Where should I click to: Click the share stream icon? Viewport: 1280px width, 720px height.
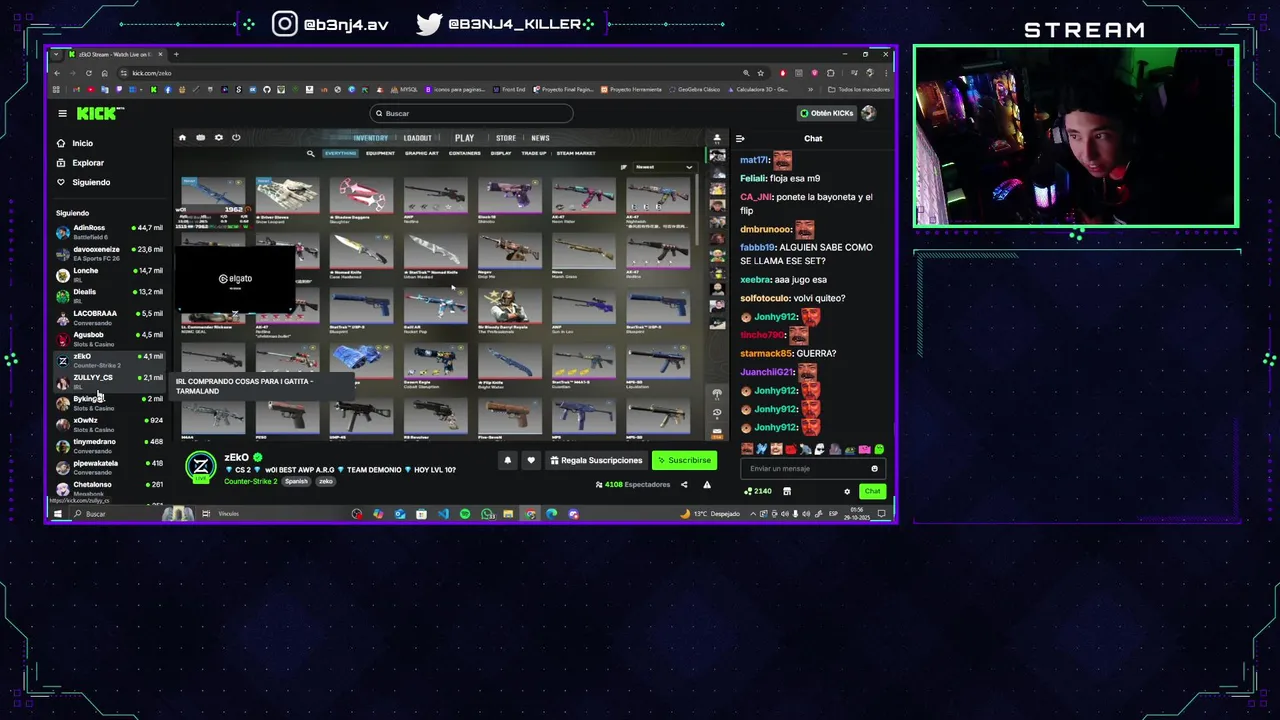[x=684, y=485]
